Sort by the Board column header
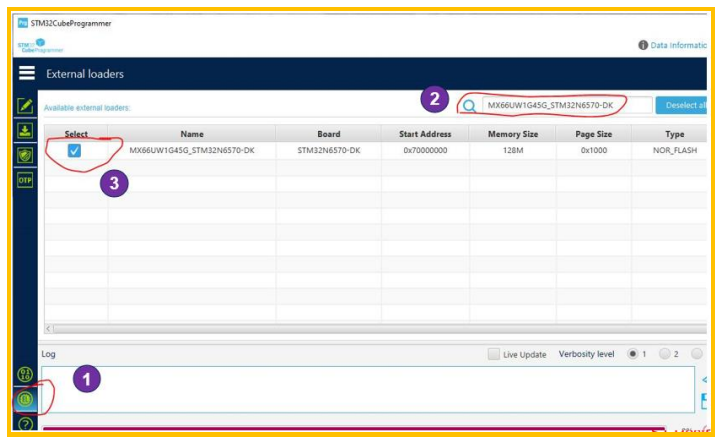This screenshot has height=443, width=728. pyautogui.click(x=329, y=134)
